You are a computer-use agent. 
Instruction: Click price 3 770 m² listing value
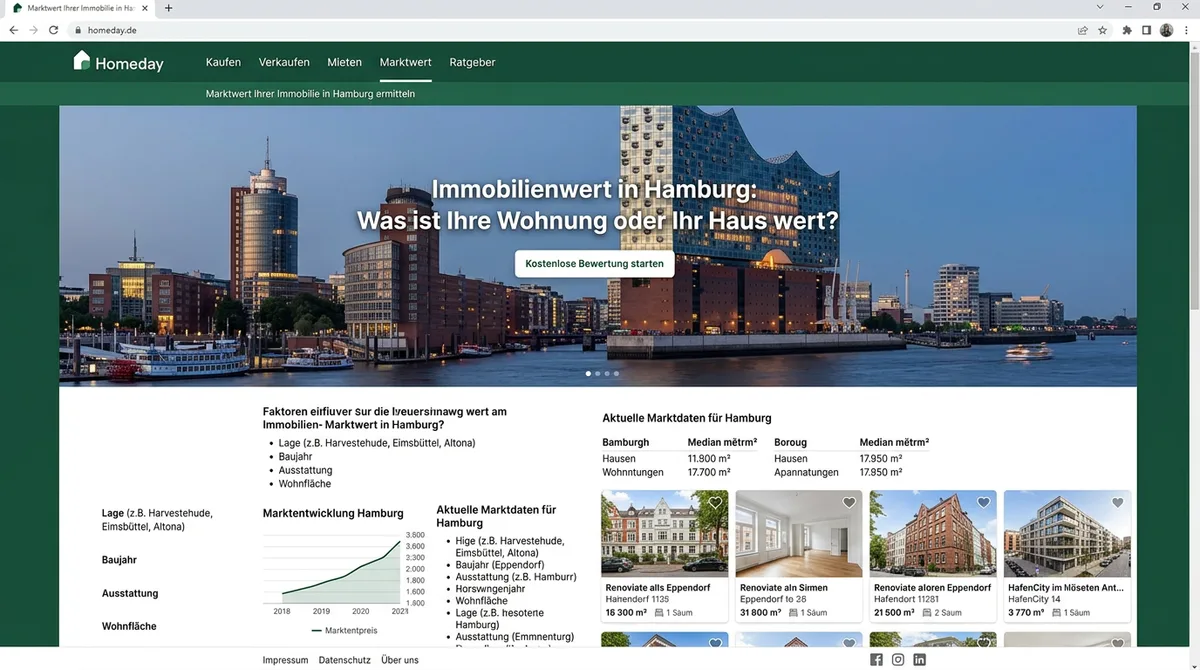click(1026, 612)
